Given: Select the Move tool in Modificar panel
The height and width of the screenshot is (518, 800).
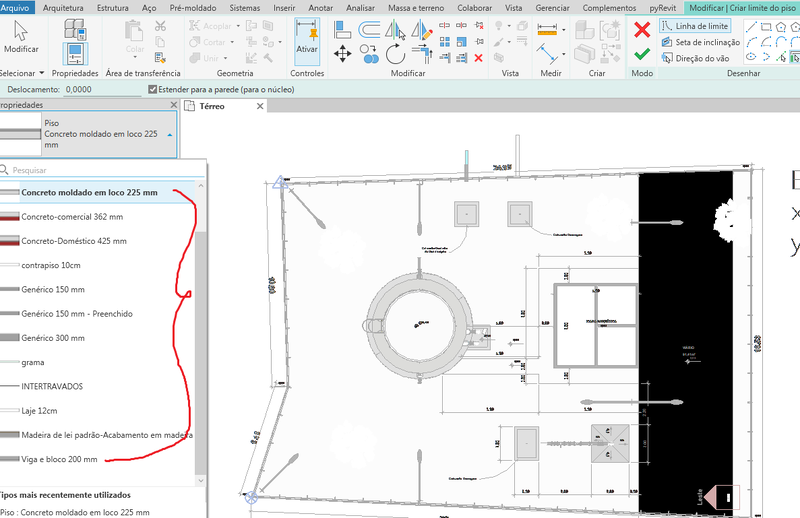Looking at the screenshot, I should click(x=343, y=53).
